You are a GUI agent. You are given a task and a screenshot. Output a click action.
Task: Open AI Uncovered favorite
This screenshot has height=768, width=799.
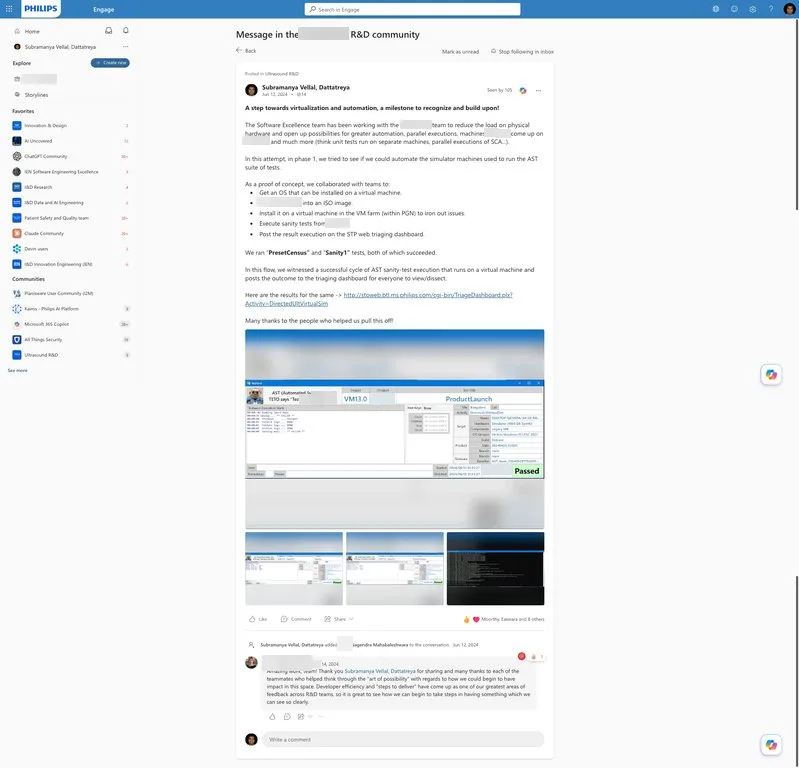pos(70,141)
